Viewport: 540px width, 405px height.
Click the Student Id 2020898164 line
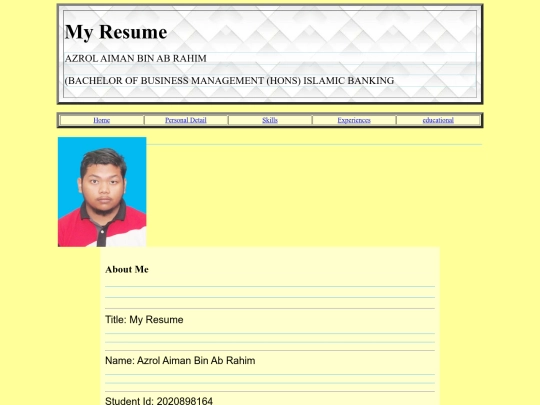coord(159,401)
